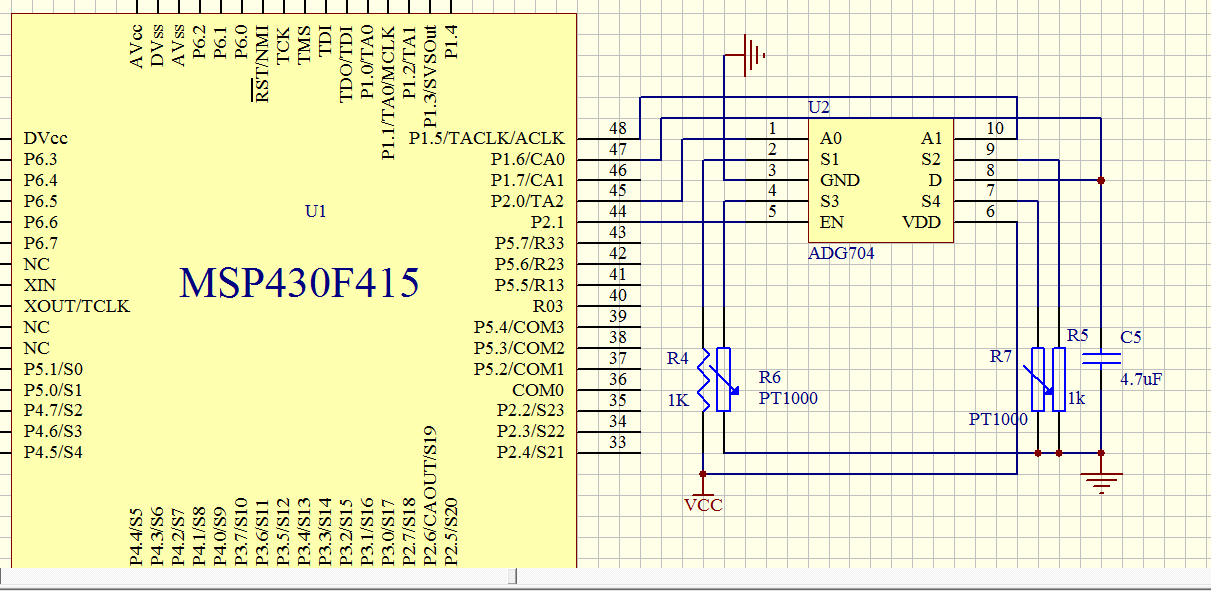Screen dimensions: 1211x591
Task: Select the U1 designator label
Action: [316, 211]
